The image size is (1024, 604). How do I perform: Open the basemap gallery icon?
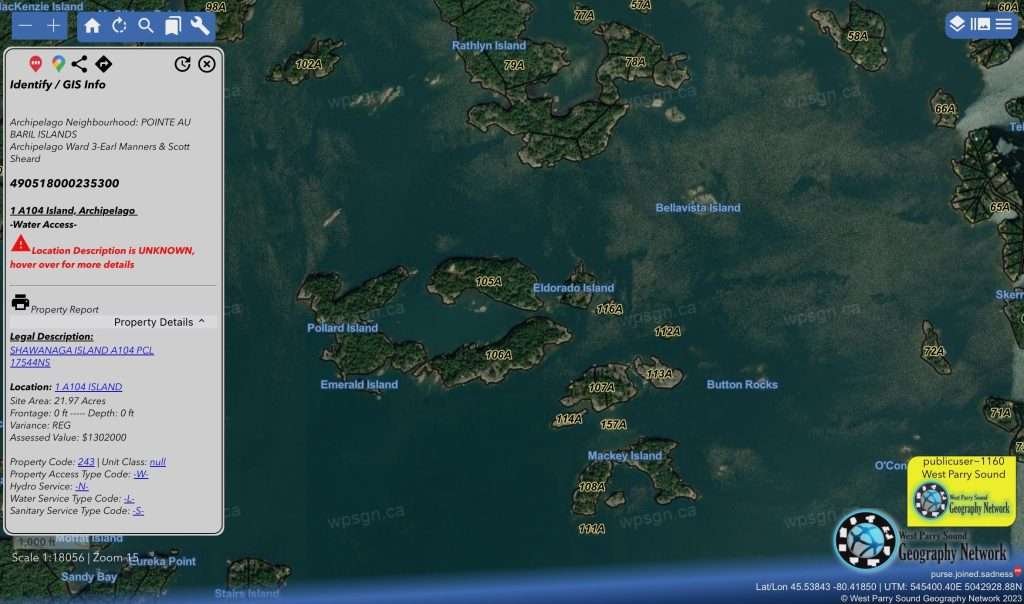pos(980,24)
